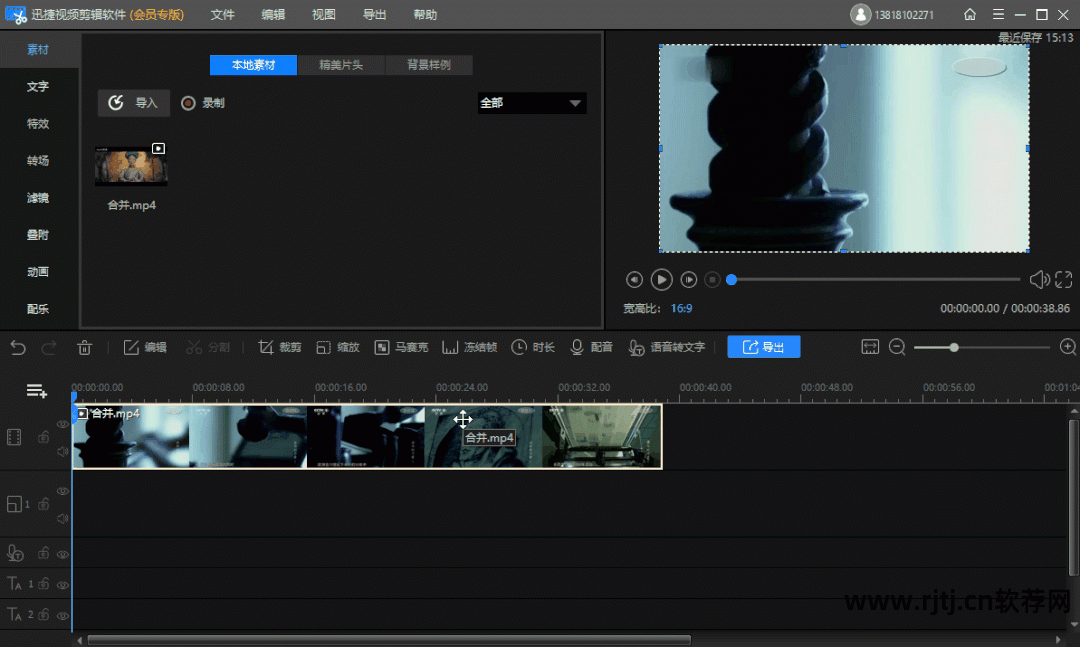The image size is (1080, 647).
Task: Open the 特效 effects sidebar panel
Action: click(x=38, y=123)
